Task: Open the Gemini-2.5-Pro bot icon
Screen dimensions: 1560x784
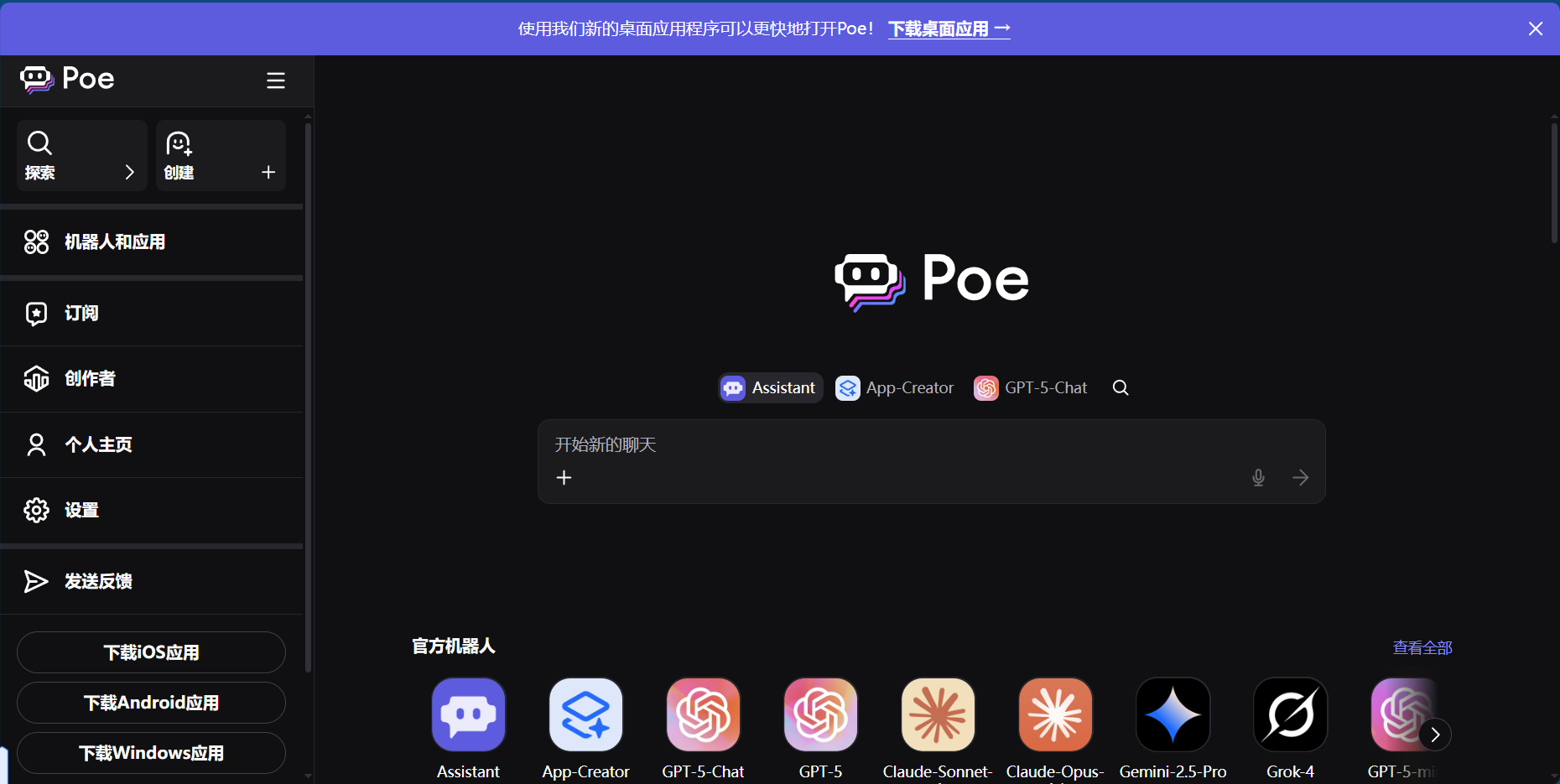Action: (1173, 714)
